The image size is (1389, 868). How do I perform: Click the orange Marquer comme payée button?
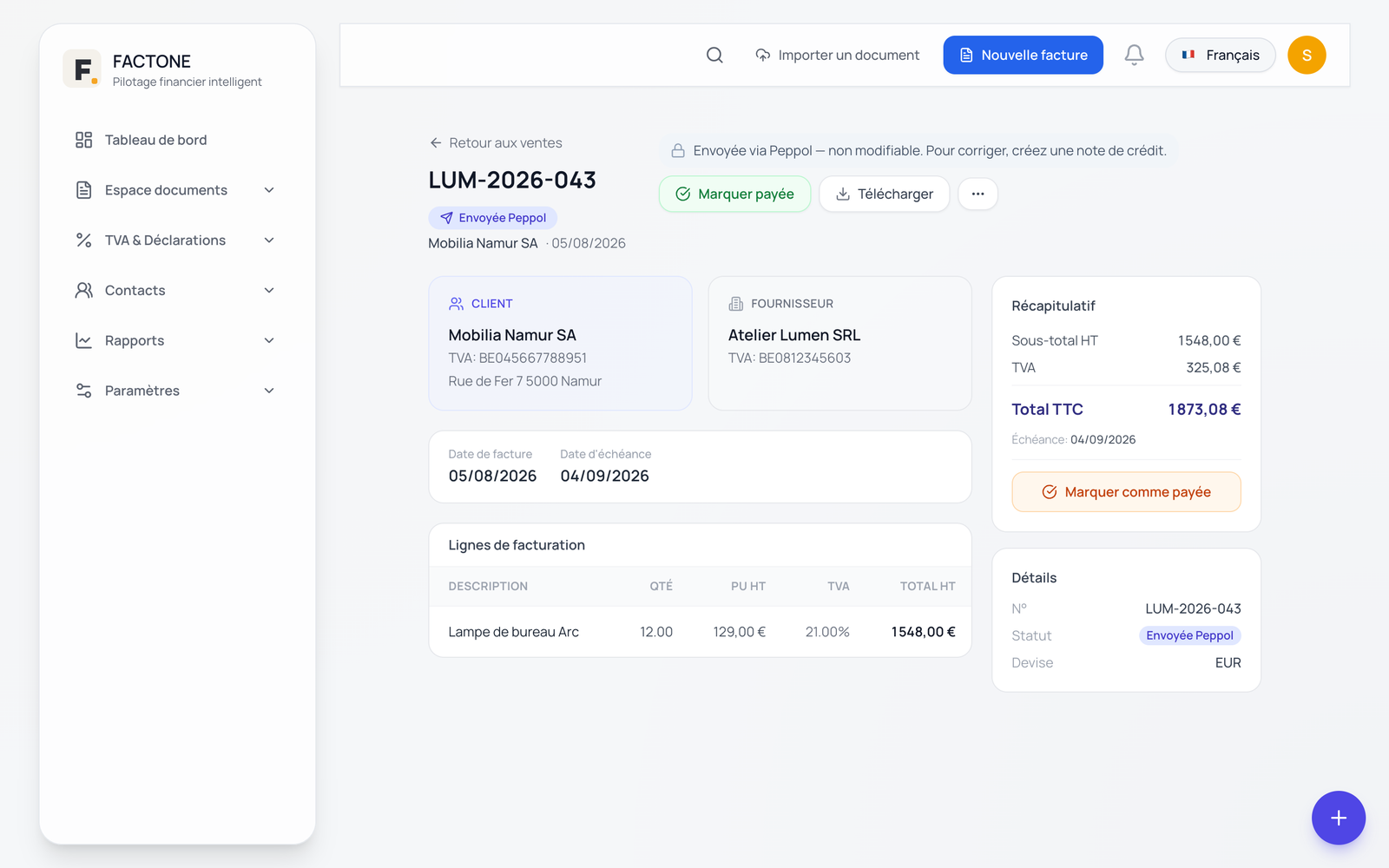coord(1126,492)
